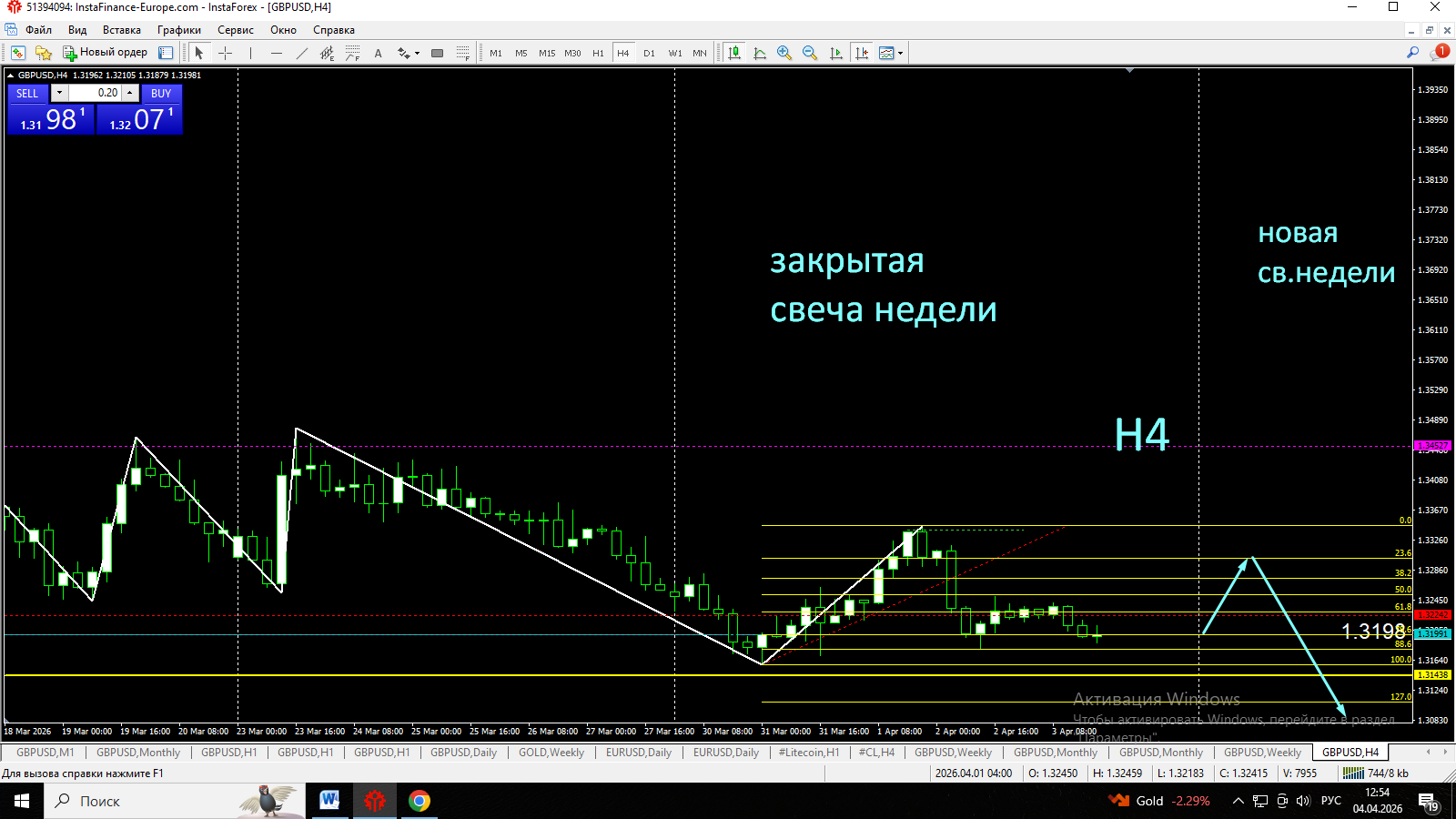The image size is (1456, 819).
Task: Switch to the GOLD,Weekly chart tab
Action: click(x=551, y=753)
